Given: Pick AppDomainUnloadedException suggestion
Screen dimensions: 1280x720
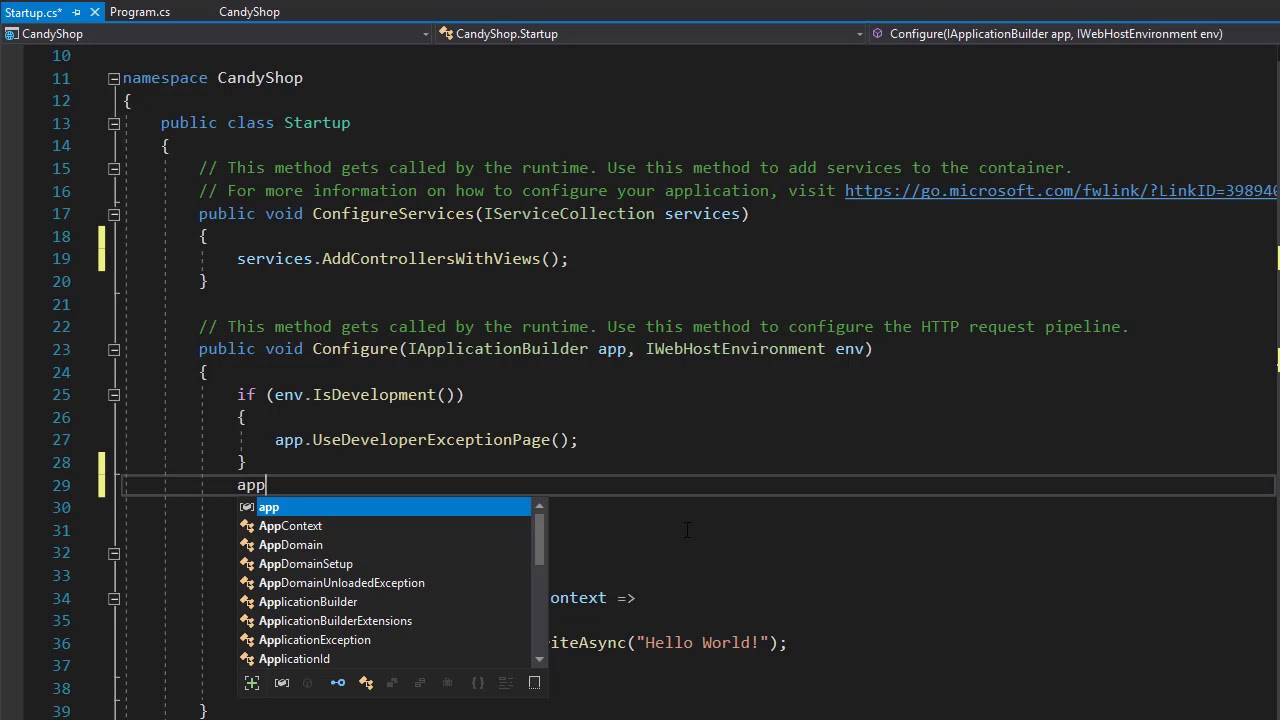Looking at the screenshot, I should point(385,583).
